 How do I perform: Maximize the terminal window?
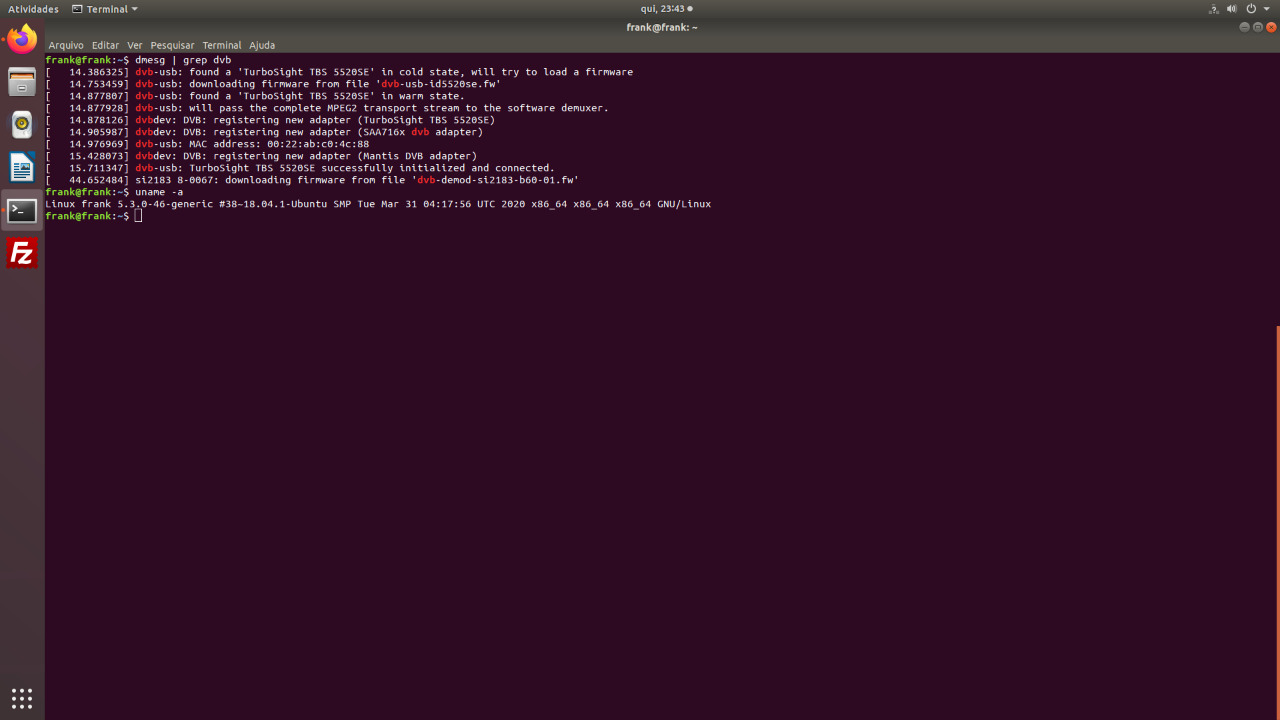point(1258,27)
